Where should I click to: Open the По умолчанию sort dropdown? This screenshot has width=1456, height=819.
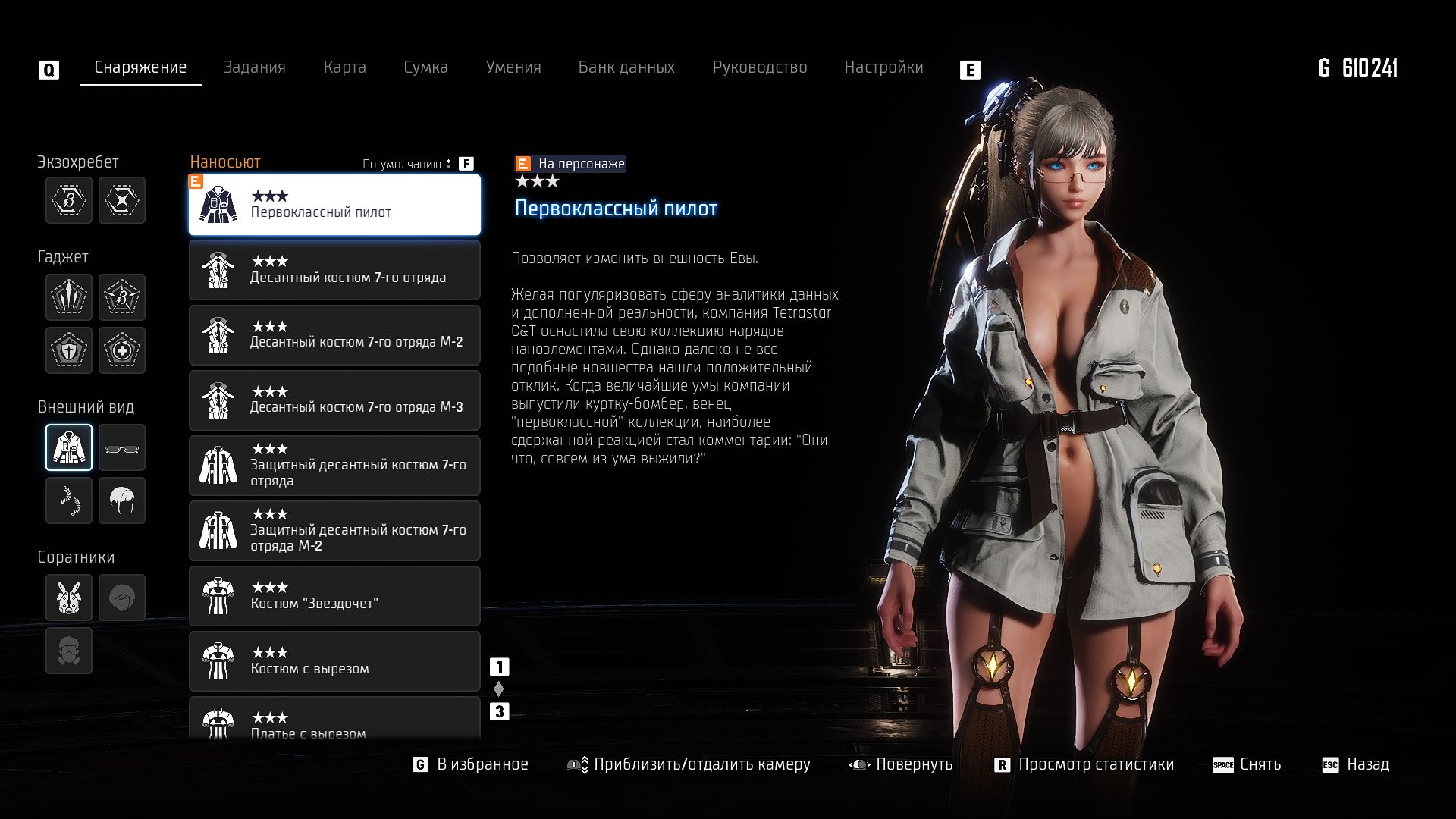[406, 164]
